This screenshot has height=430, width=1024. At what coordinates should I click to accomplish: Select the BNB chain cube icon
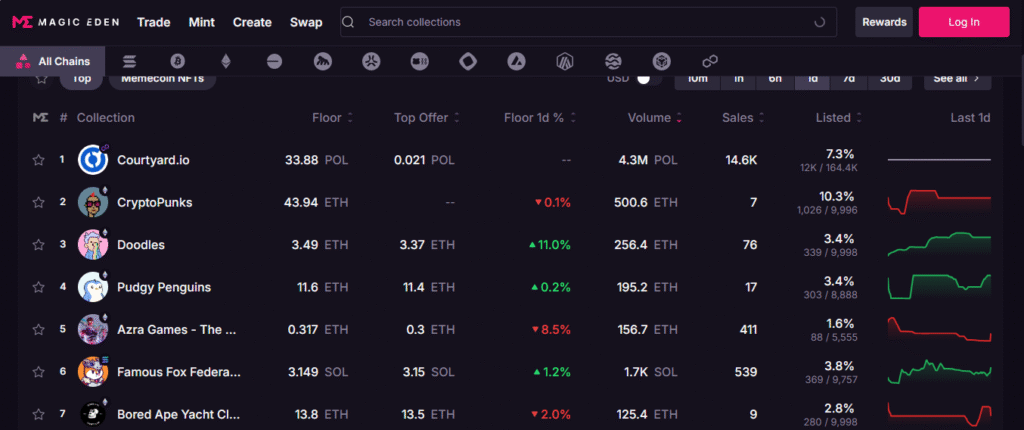coord(662,62)
